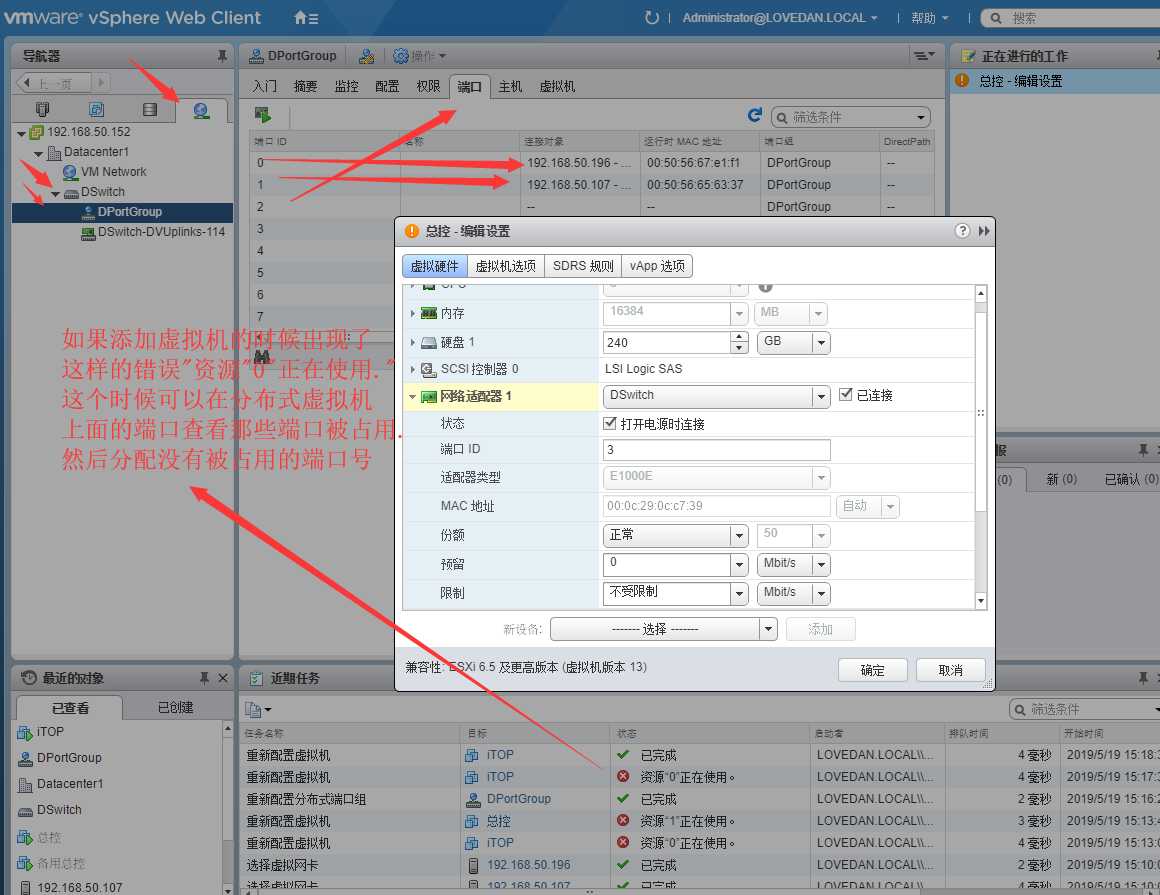Open the Administrator@LOVEDAN.LOCAL user menu
The height and width of the screenshot is (895, 1160).
pos(779,18)
